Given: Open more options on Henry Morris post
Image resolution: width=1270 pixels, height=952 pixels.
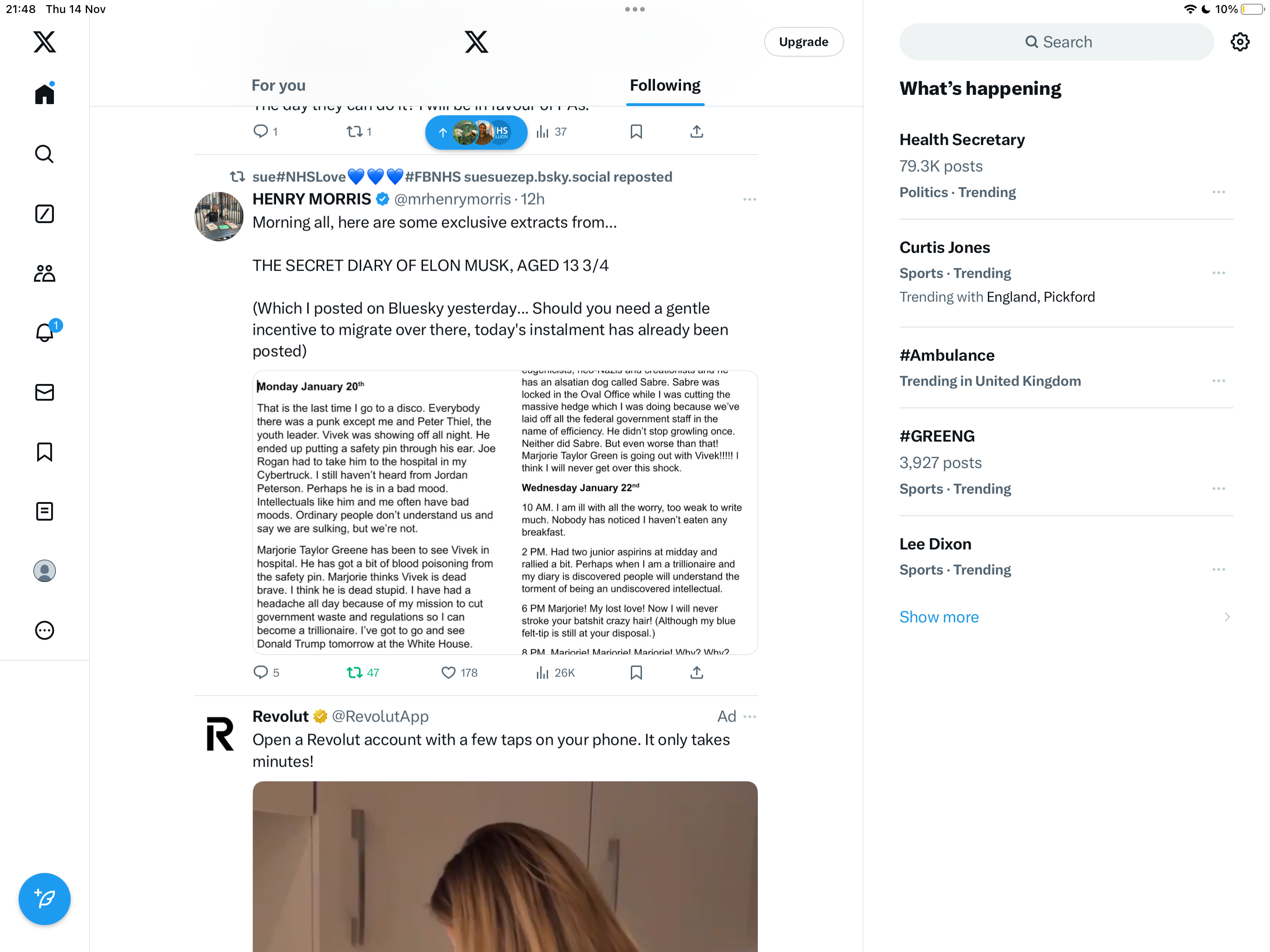Looking at the screenshot, I should pyautogui.click(x=749, y=199).
